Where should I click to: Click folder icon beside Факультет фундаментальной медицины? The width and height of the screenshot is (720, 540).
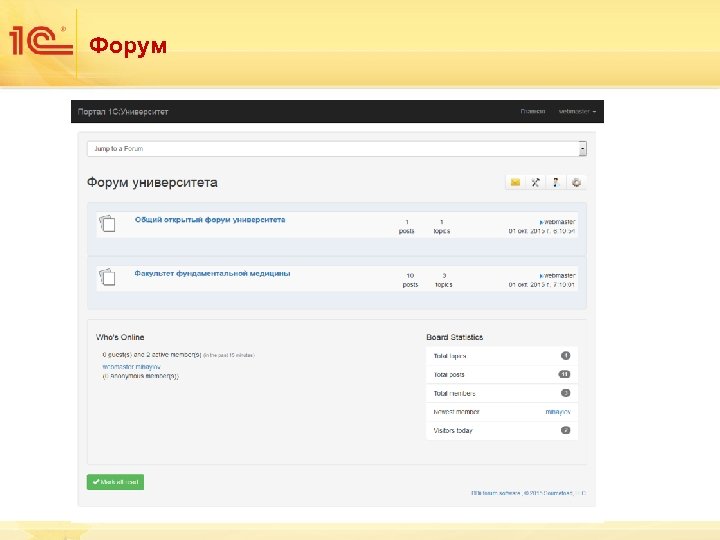(107, 277)
